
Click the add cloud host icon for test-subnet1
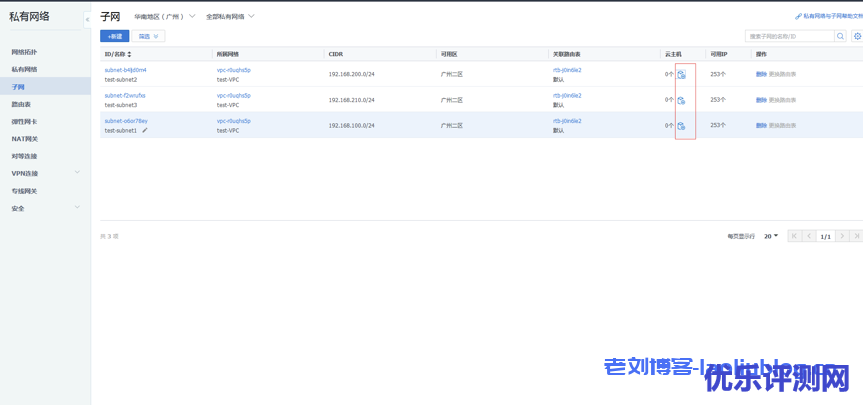pos(681,126)
